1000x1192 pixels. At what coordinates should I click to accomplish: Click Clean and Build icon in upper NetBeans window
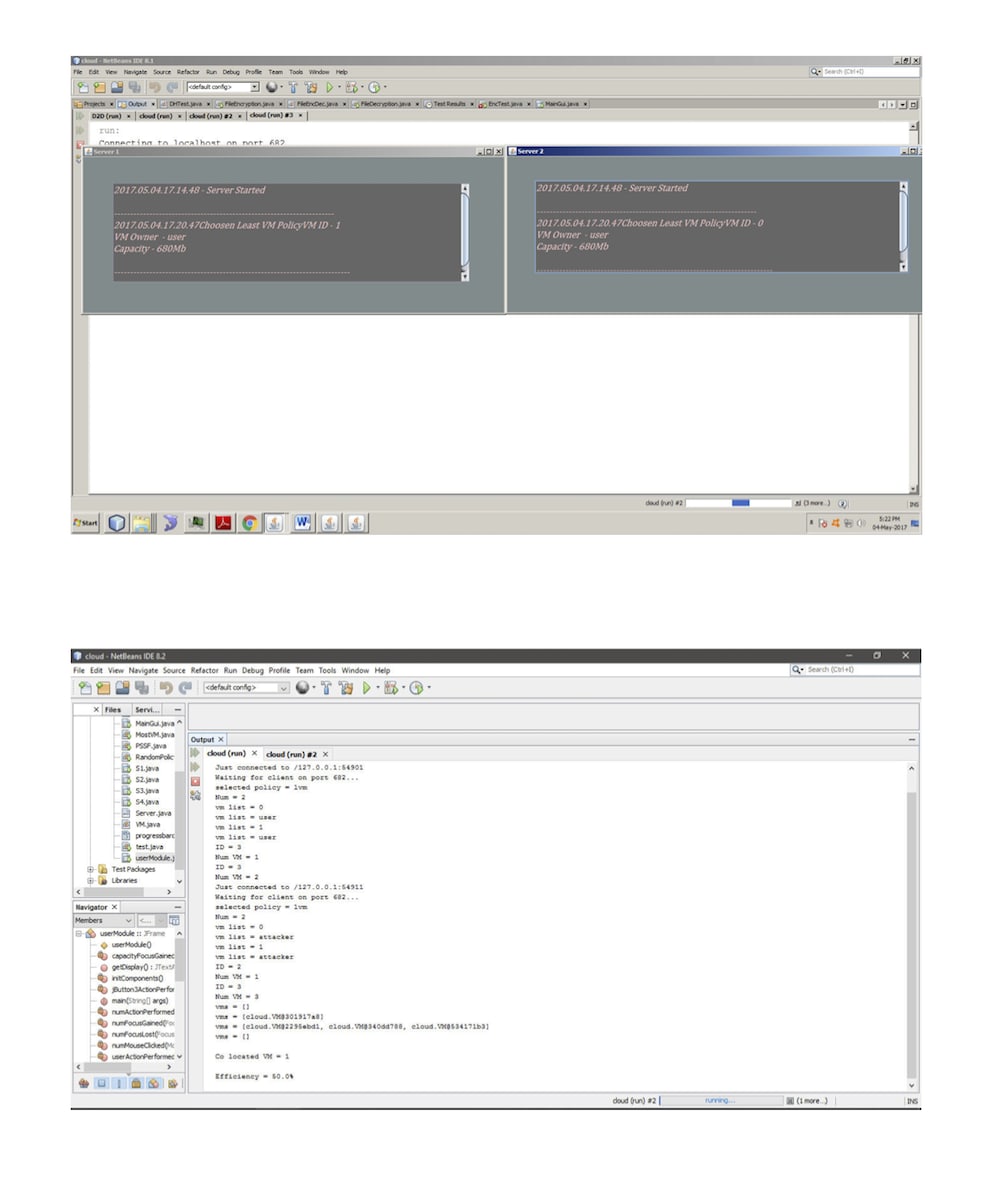point(310,87)
